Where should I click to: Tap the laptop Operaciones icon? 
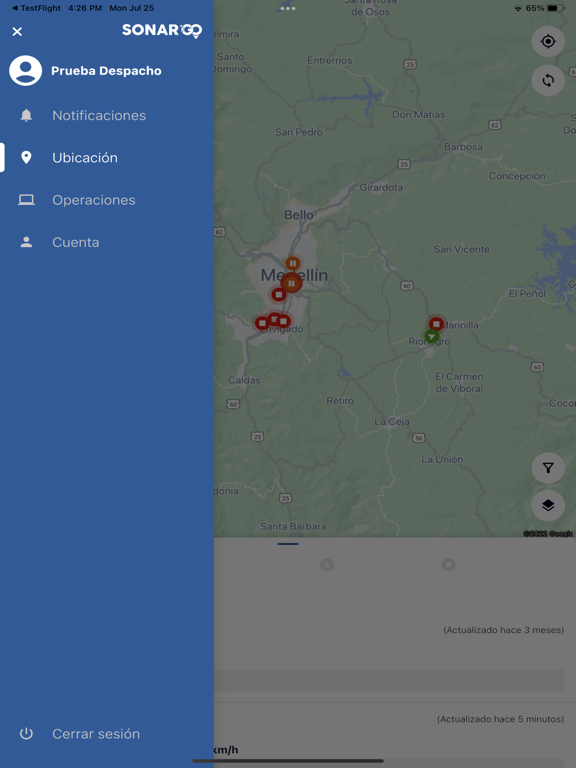coord(26,200)
